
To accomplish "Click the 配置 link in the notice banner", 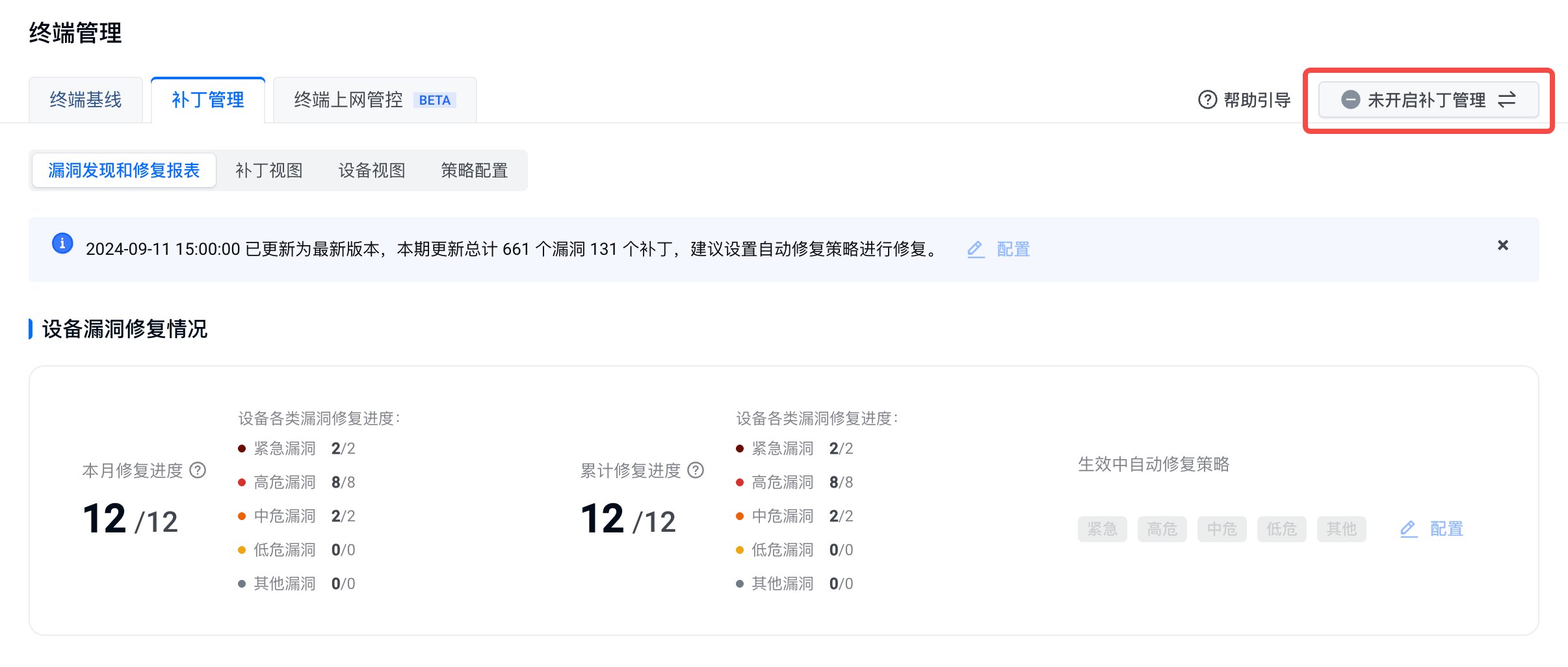I will (1013, 249).
